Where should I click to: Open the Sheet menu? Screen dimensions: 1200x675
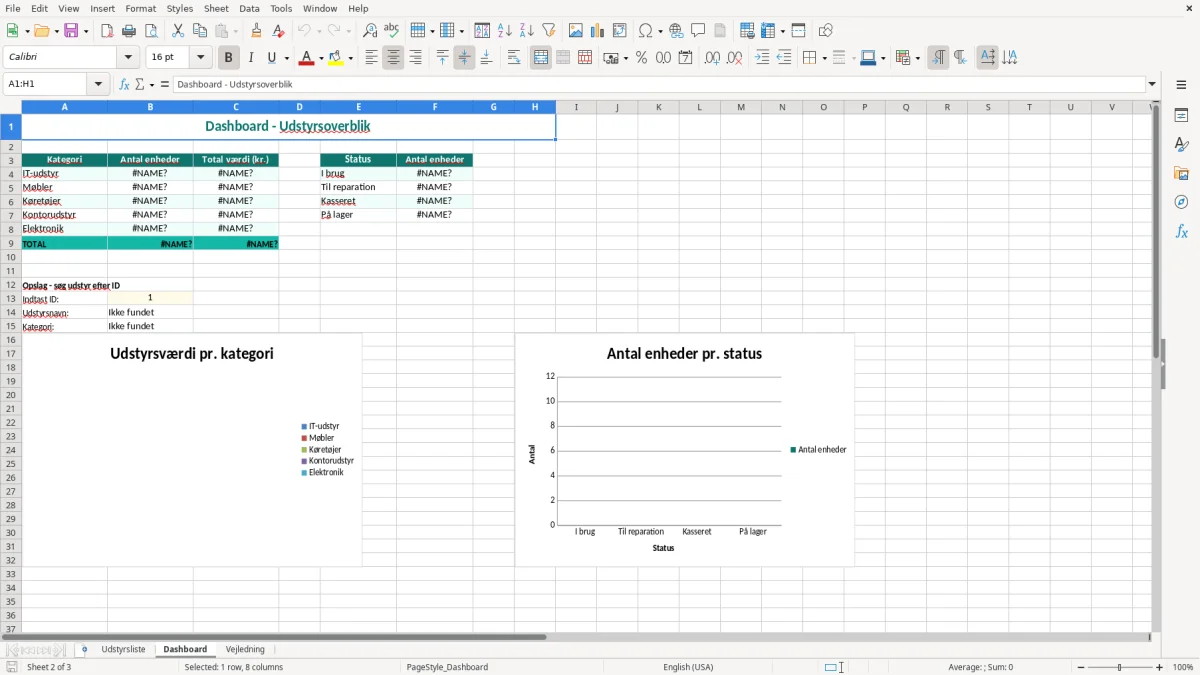tap(216, 8)
